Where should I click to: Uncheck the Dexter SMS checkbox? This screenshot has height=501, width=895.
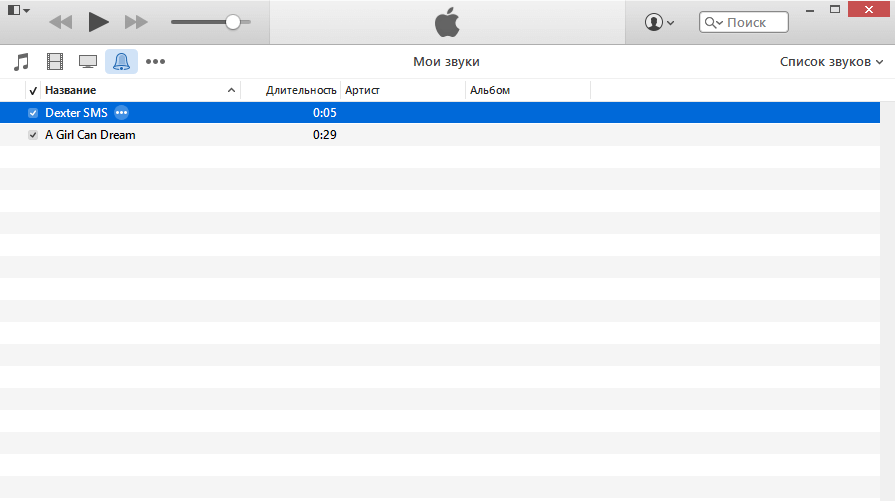click(33, 113)
